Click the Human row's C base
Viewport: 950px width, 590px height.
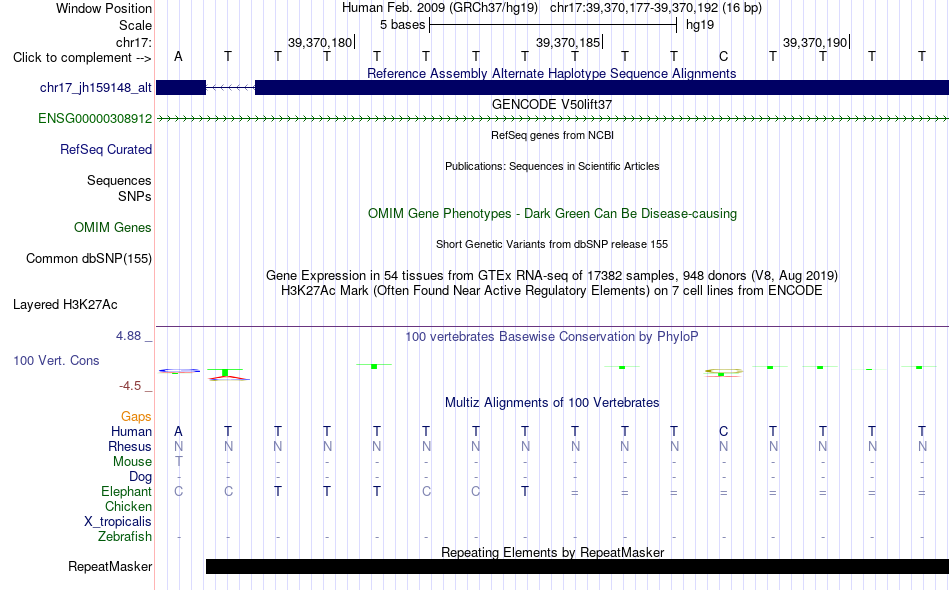tap(723, 431)
